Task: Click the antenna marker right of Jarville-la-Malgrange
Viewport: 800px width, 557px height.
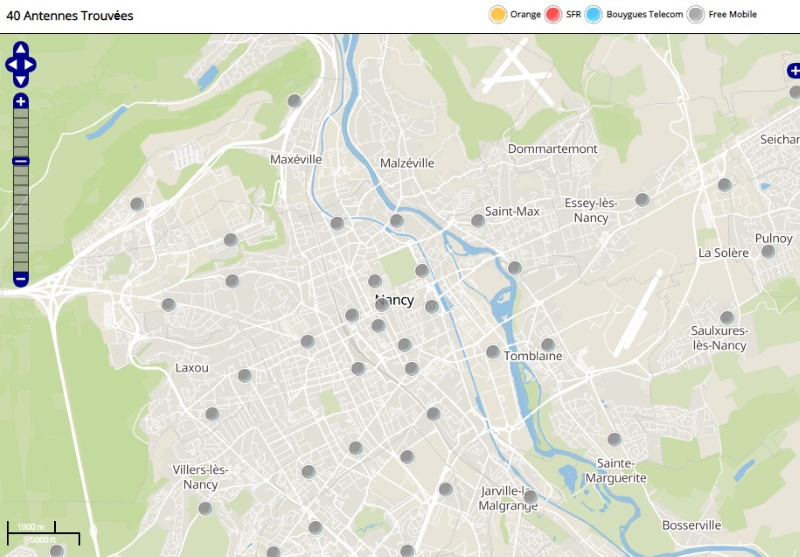Action: pyautogui.click(x=530, y=497)
